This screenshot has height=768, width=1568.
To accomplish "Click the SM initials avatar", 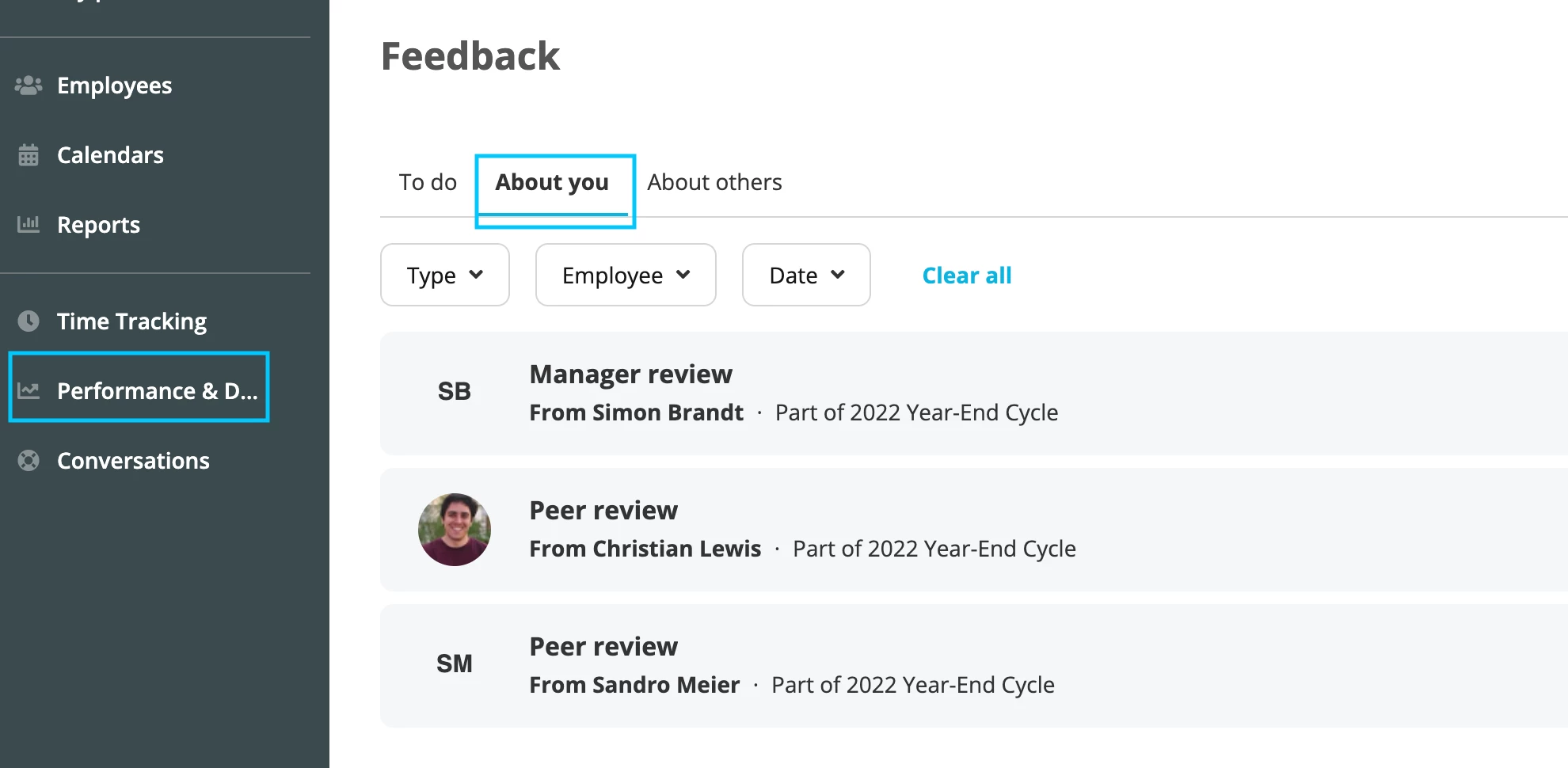I will (x=455, y=663).
